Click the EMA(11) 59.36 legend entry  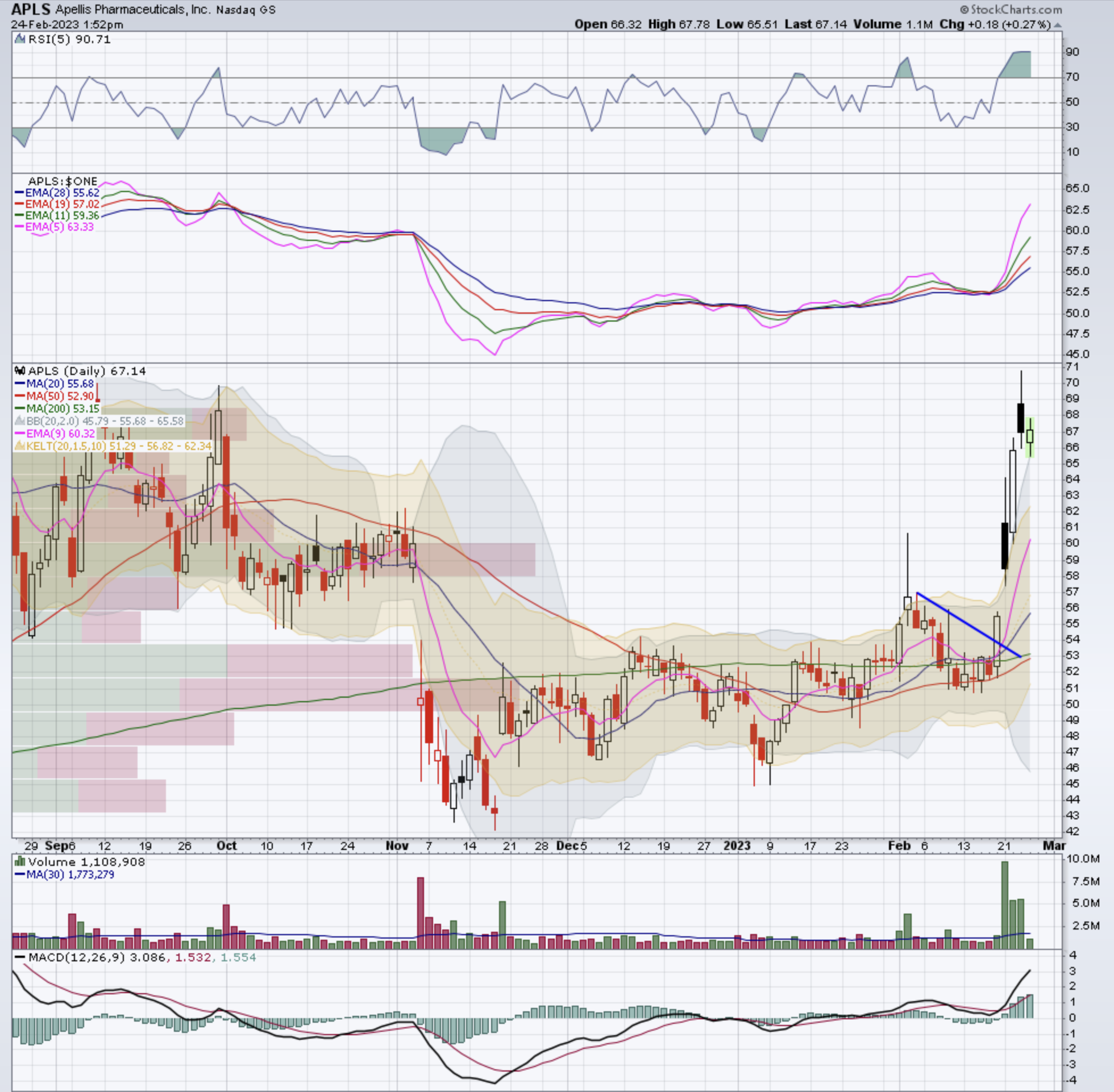[x=62, y=216]
